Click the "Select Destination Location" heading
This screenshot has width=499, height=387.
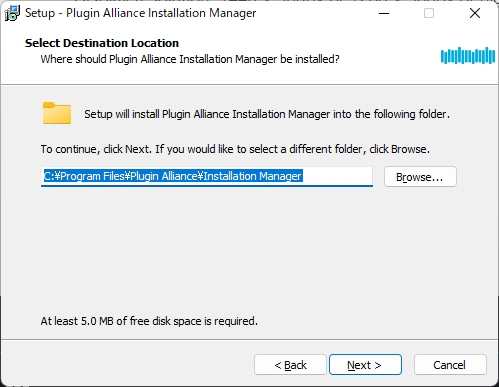pyautogui.click(x=102, y=43)
